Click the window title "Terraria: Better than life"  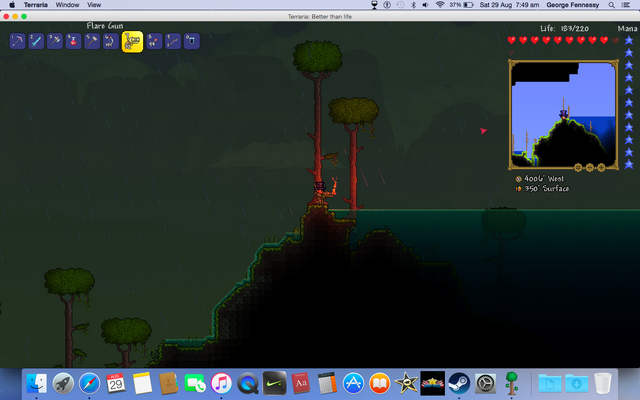[x=320, y=16]
